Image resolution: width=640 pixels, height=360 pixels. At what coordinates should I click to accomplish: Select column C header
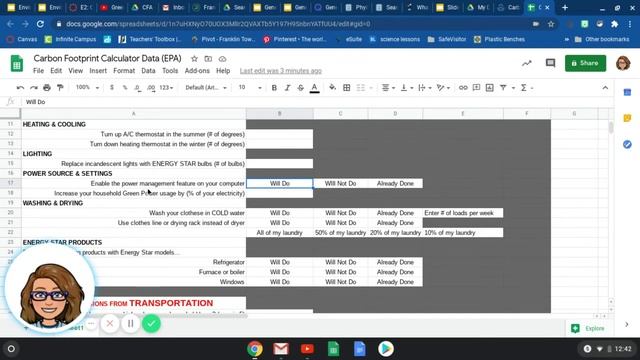[x=340, y=113]
